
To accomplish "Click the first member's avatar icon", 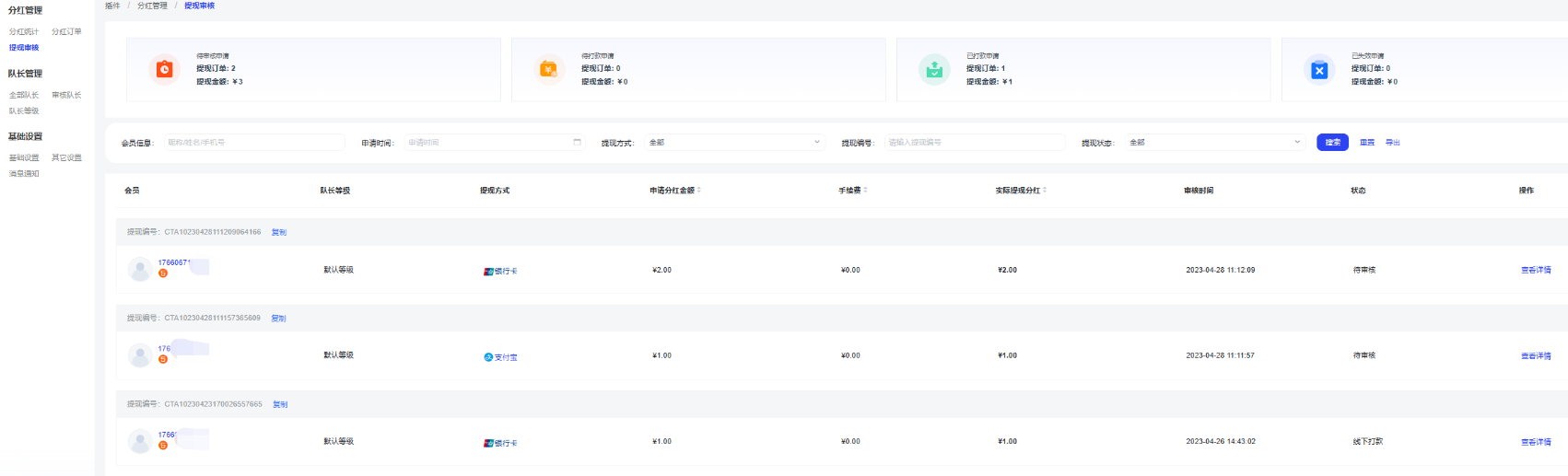I will [140, 269].
